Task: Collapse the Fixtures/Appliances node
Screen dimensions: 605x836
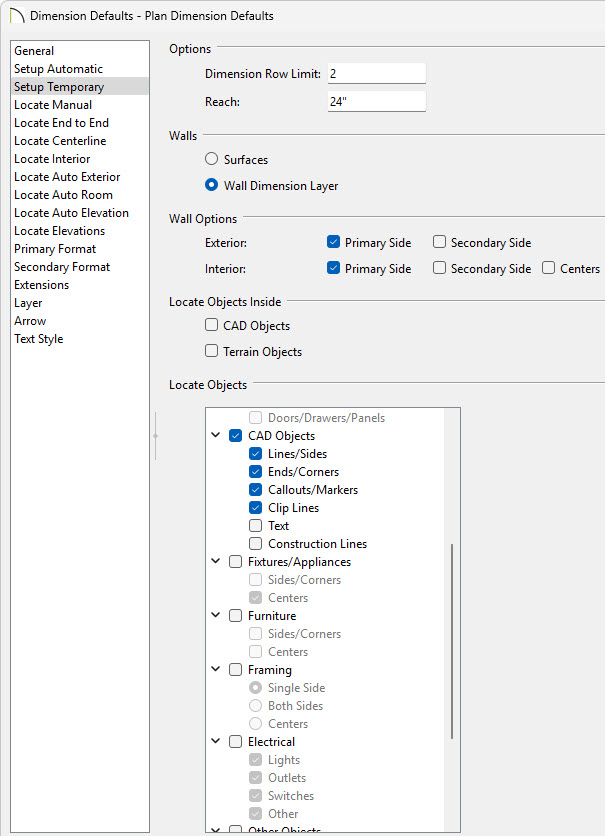Action: [216, 561]
